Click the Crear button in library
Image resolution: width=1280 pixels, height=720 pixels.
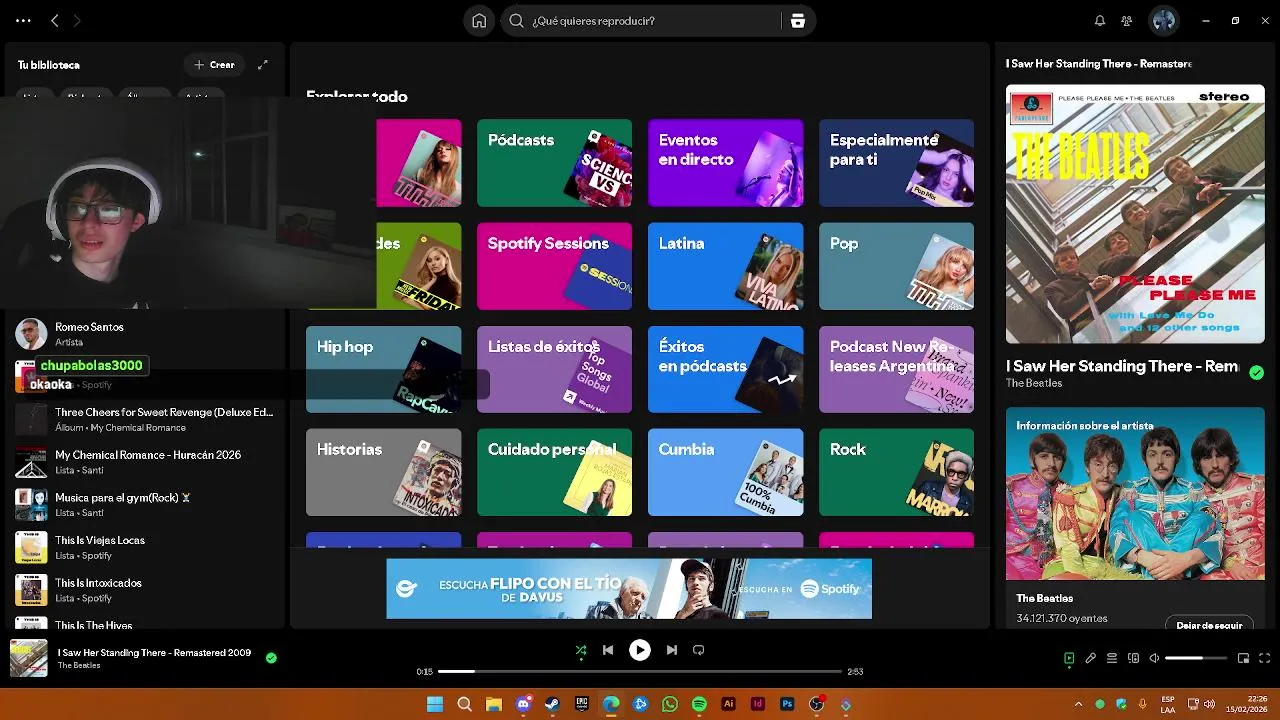(214, 65)
